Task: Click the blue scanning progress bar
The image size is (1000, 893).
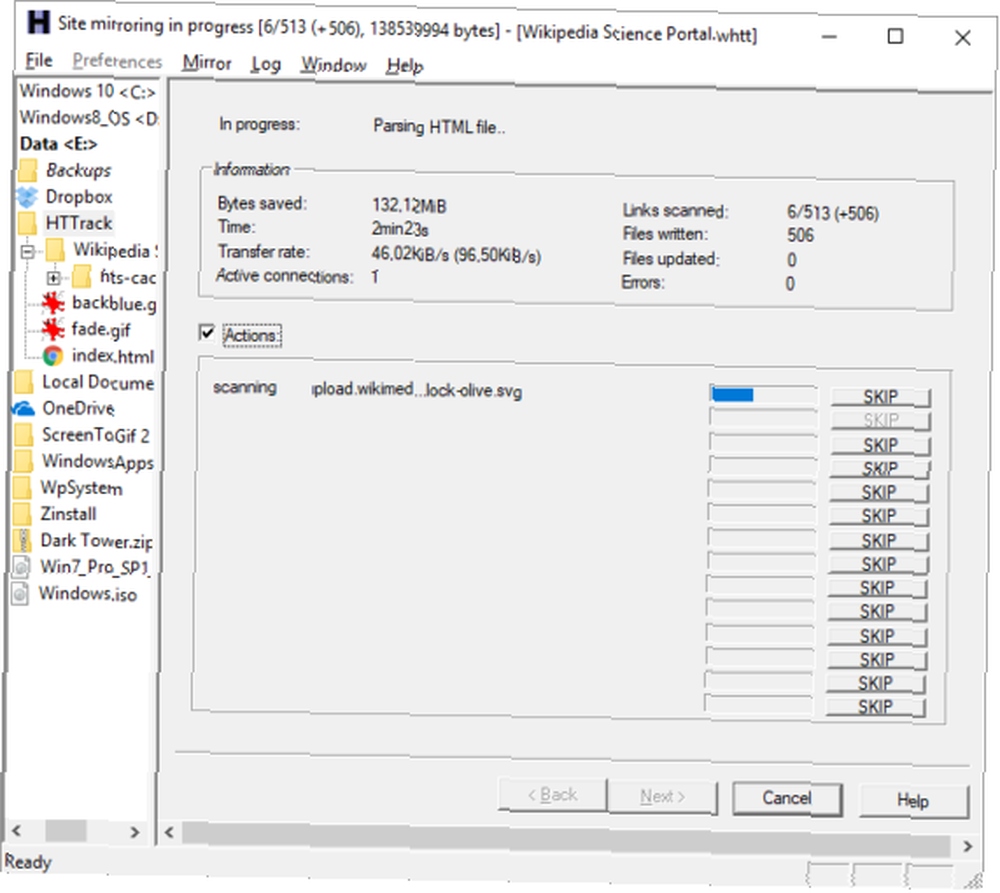Action: (x=763, y=395)
